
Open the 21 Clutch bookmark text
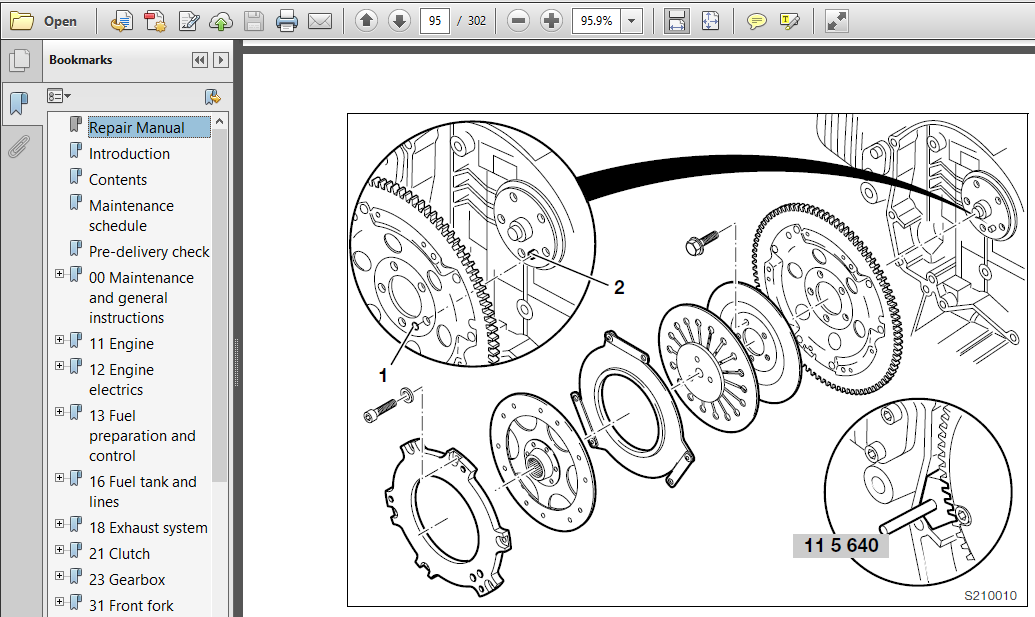(119, 554)
